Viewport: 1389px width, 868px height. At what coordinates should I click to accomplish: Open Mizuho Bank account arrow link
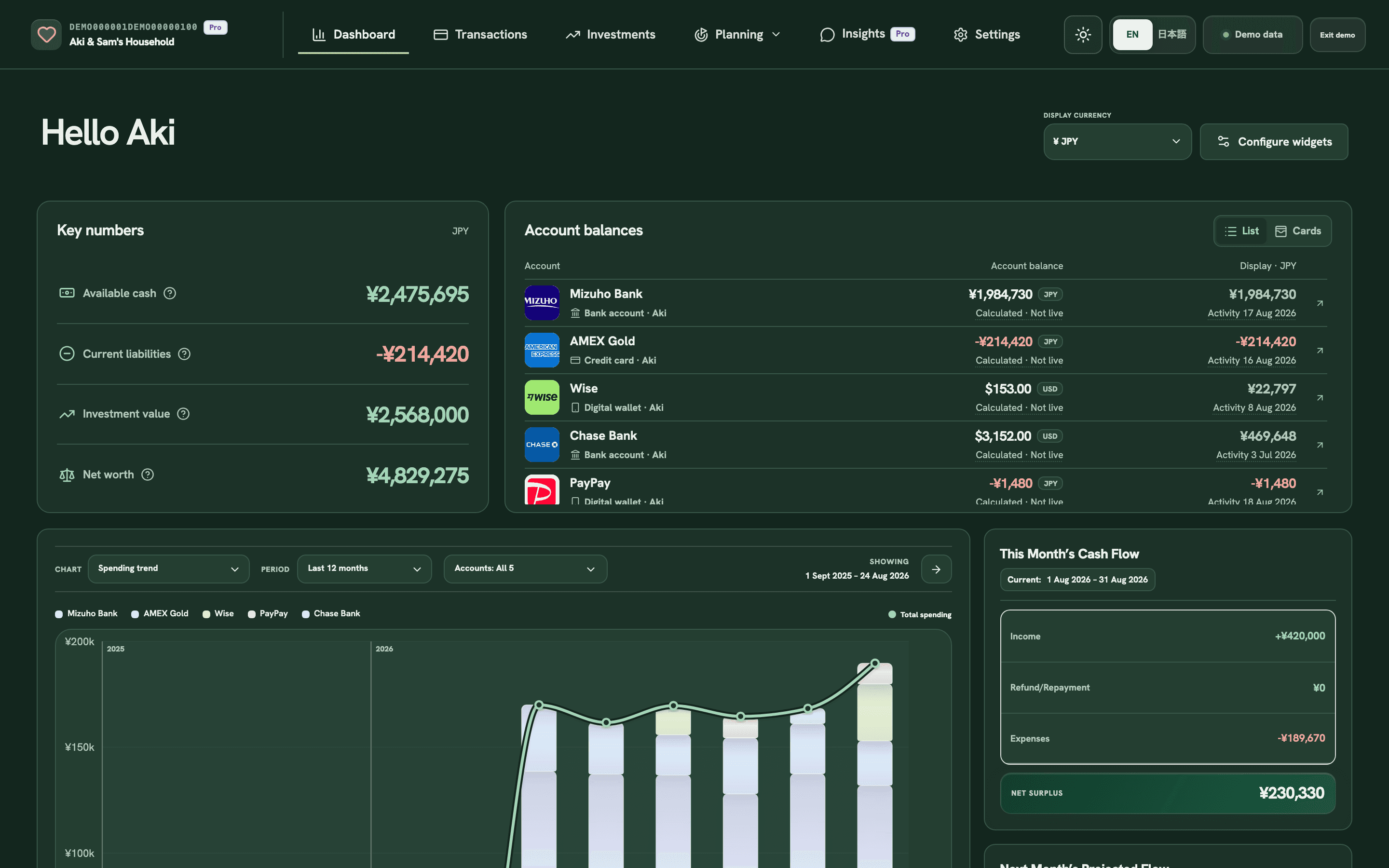1320,303
